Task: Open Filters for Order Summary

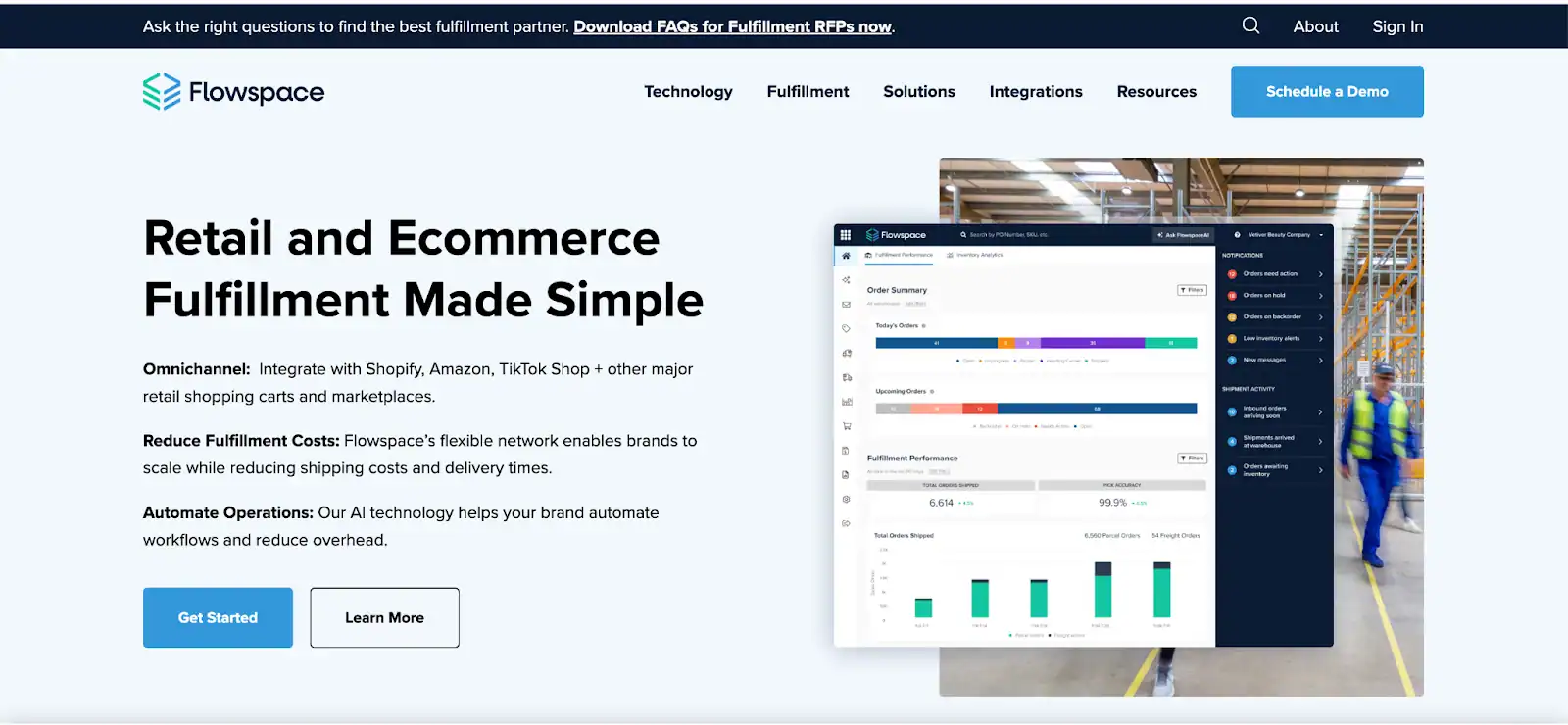Action: click(x=1192, y=290)
